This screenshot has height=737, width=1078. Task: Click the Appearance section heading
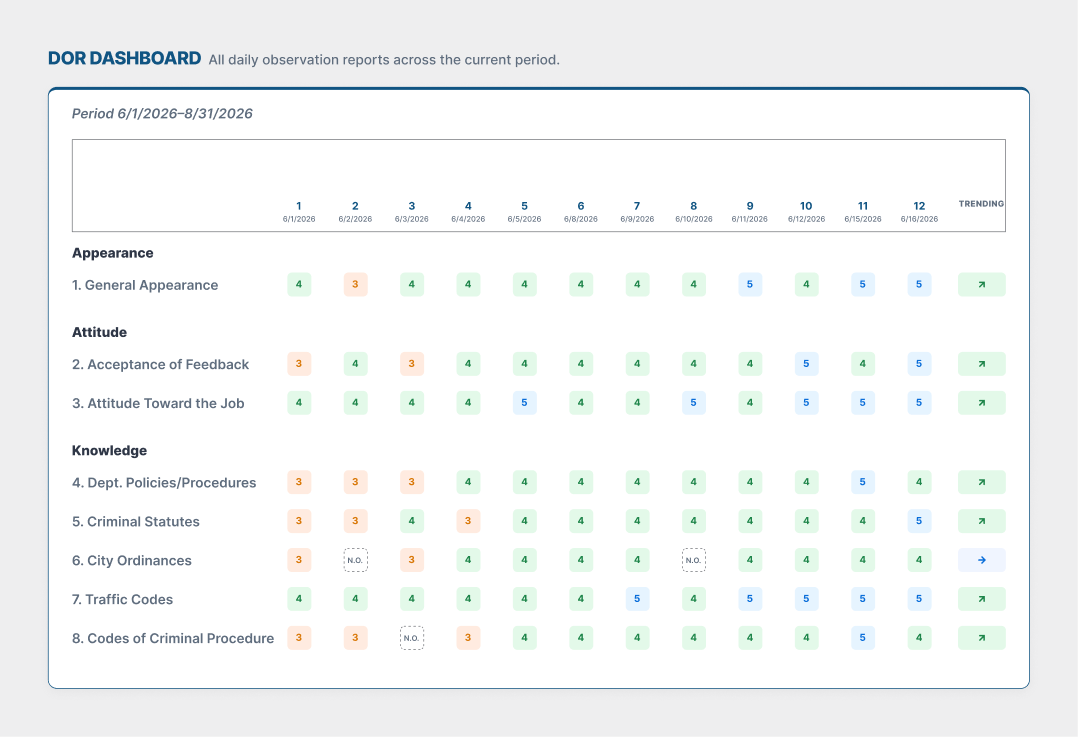pyautogui.click(x=113, y=253)
